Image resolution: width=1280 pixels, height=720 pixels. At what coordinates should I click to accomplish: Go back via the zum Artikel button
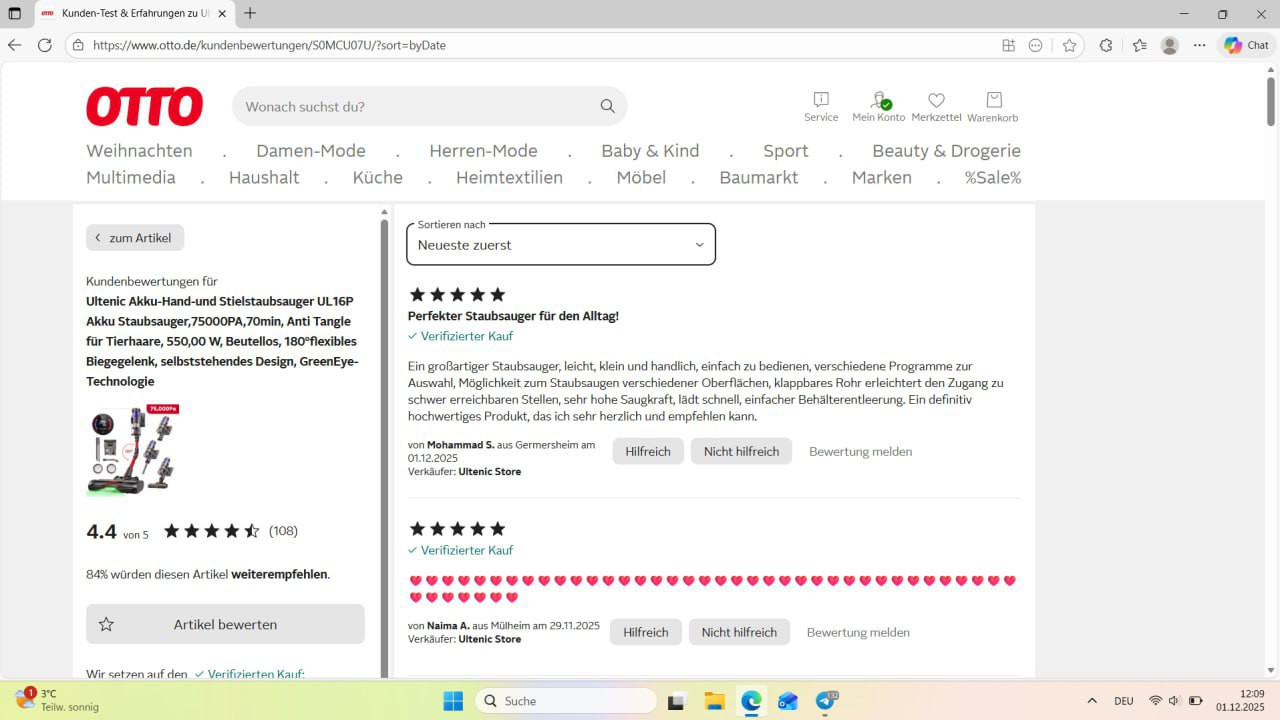click(x=135, y=238)
